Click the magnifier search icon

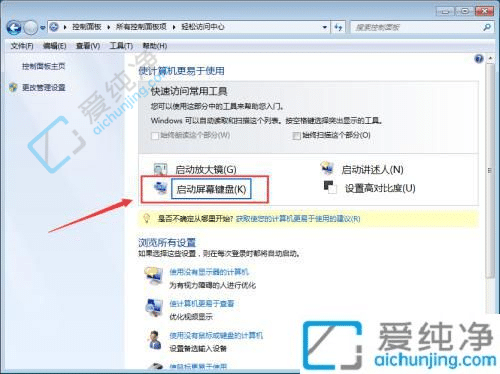pos(487,27)
